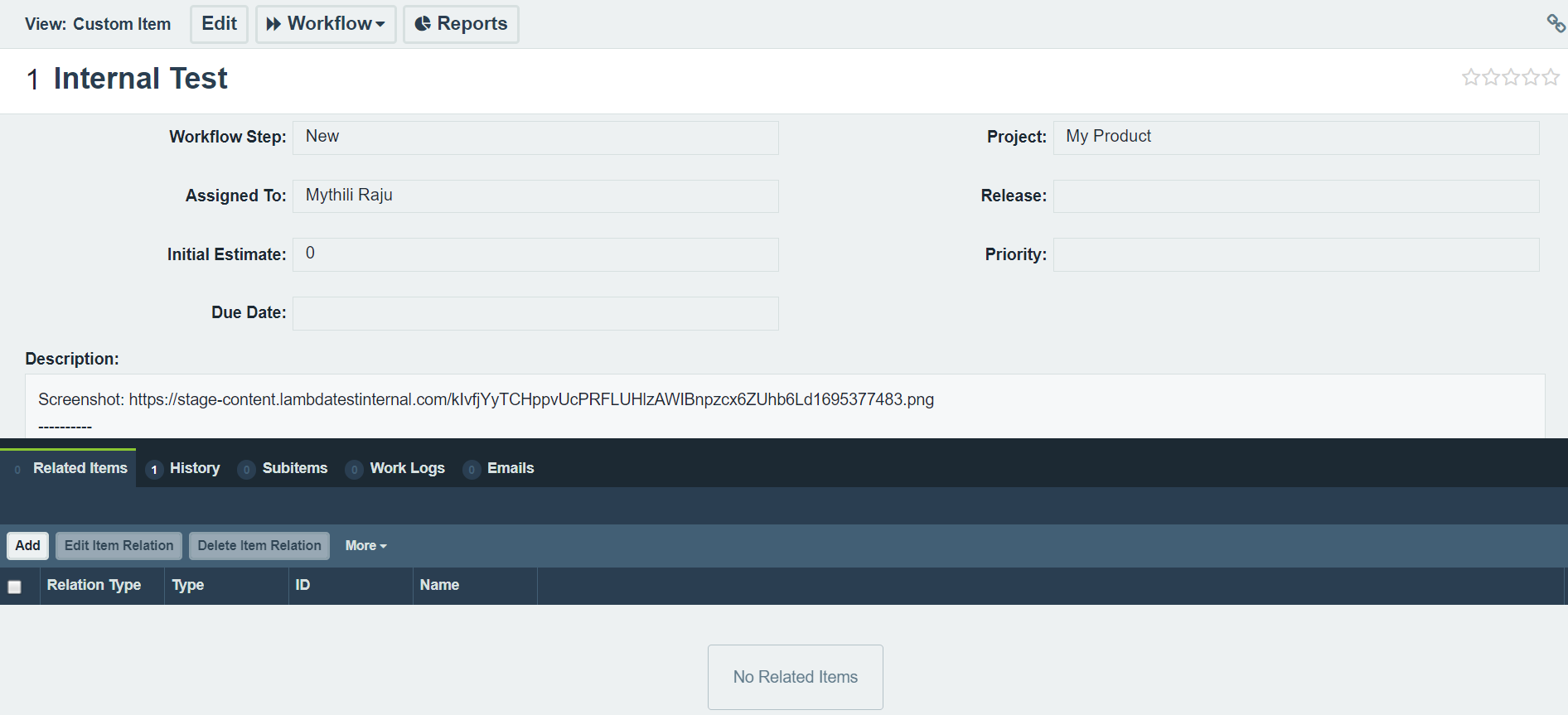Select the fourth rating star

[1531, 78]
